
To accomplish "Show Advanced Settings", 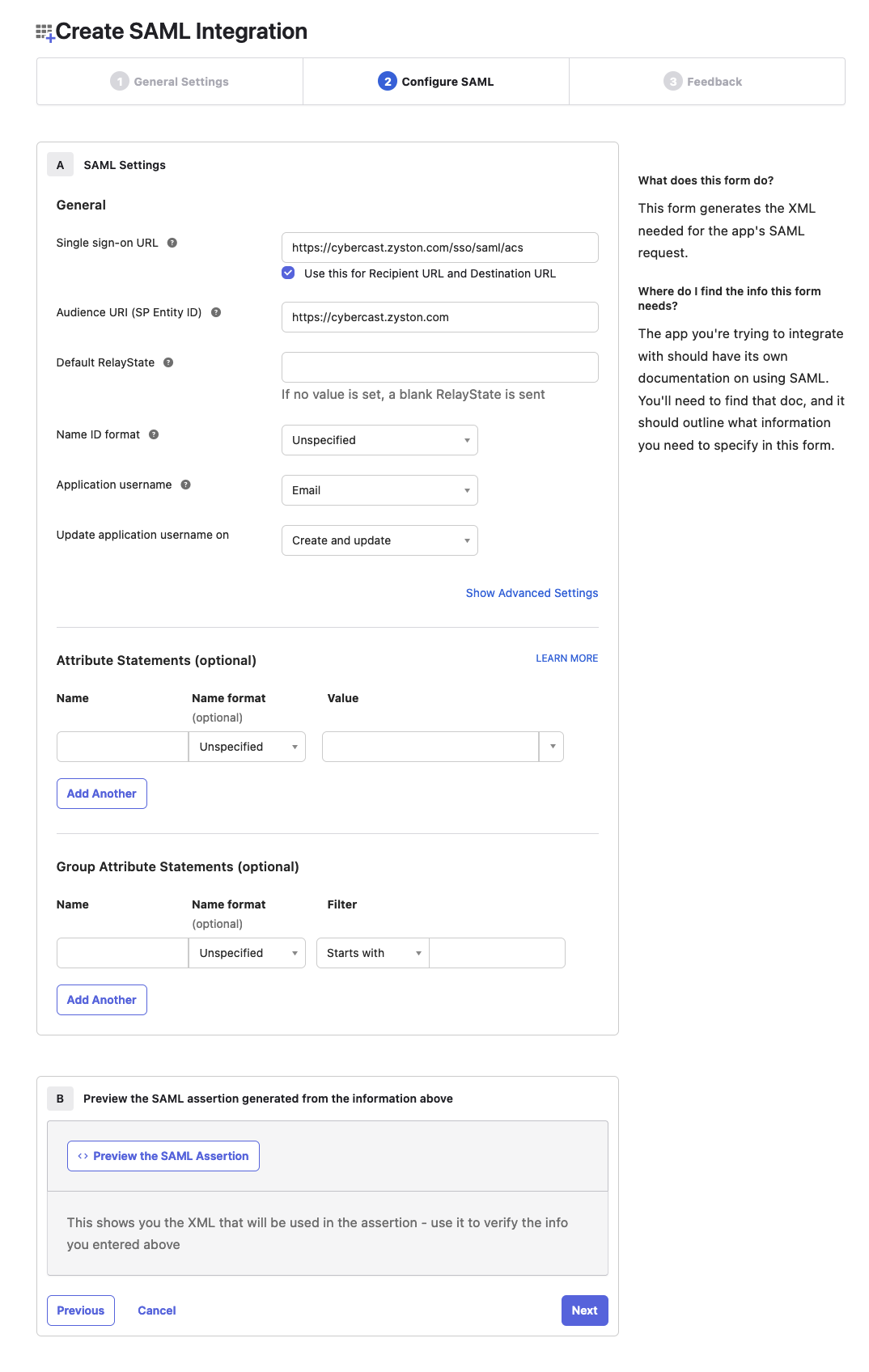I will 531,592.
